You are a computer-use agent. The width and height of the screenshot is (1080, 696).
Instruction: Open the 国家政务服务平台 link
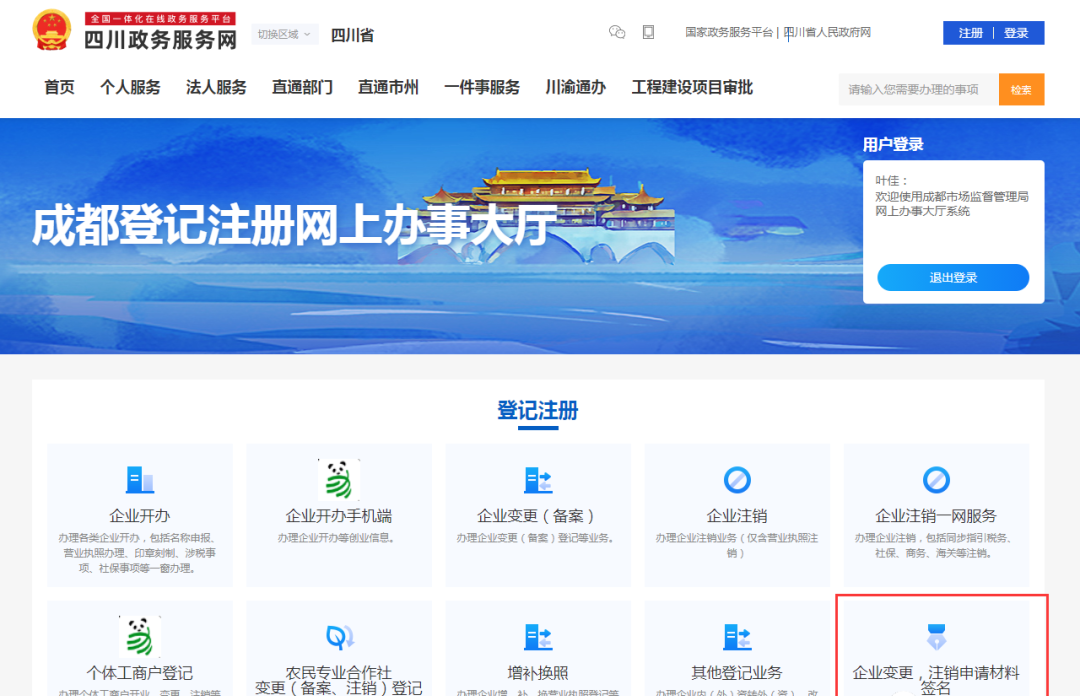(729, 32)
